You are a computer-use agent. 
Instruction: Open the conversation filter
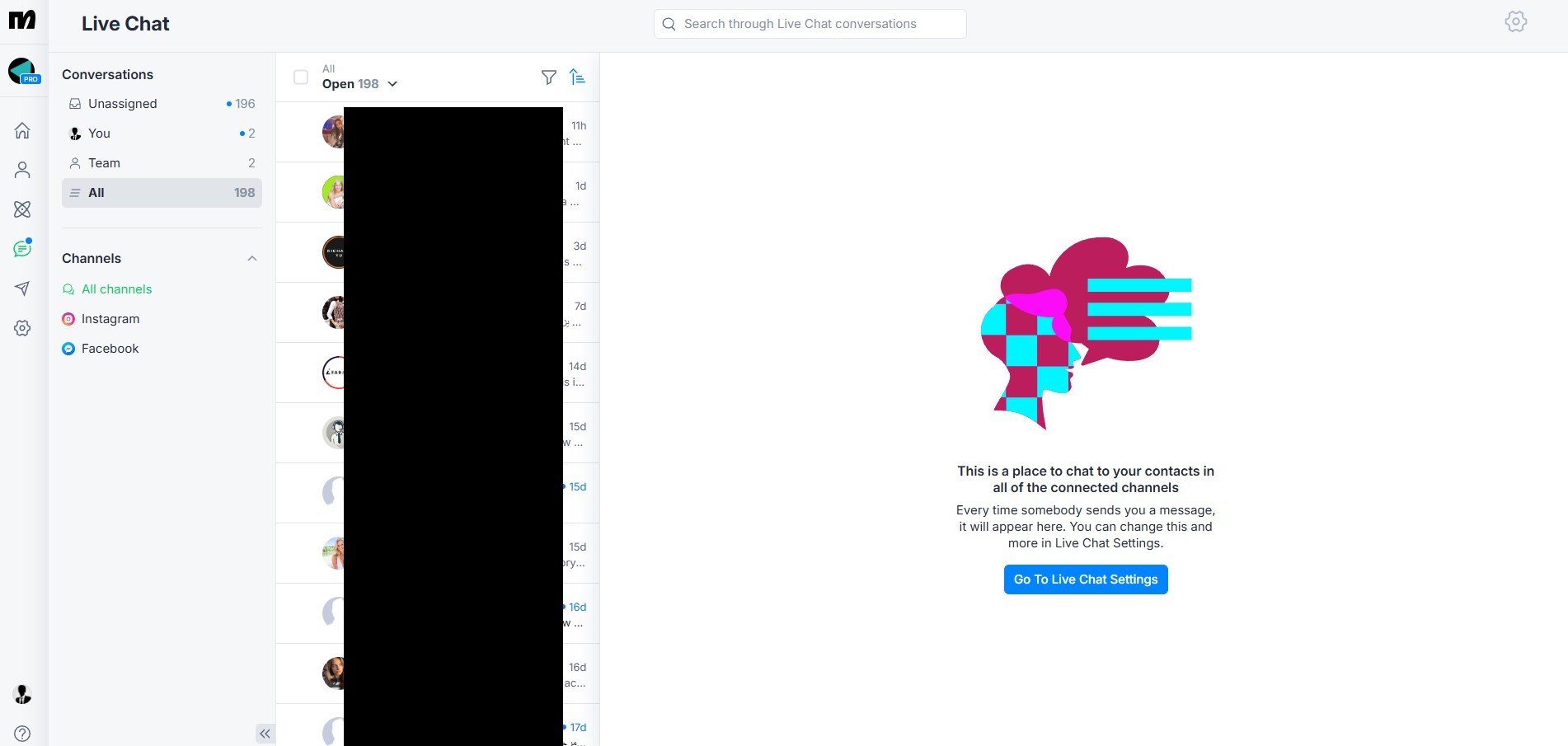(549, 77)
